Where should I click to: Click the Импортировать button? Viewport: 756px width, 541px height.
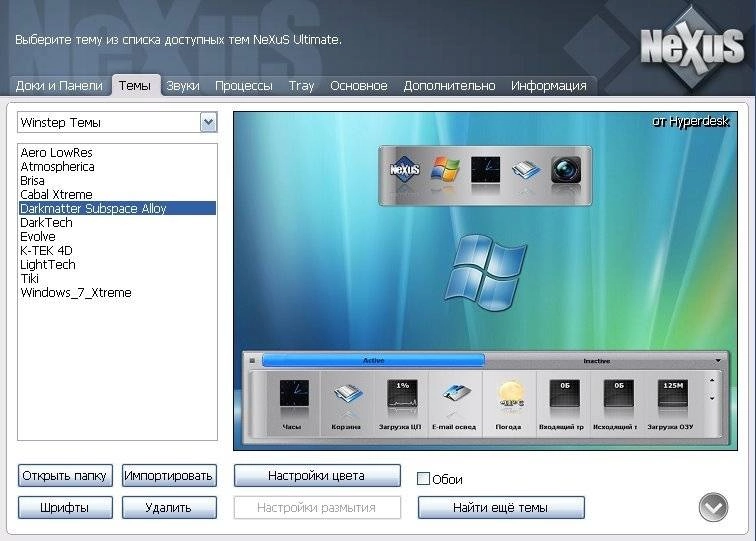[x=169, y=475]
